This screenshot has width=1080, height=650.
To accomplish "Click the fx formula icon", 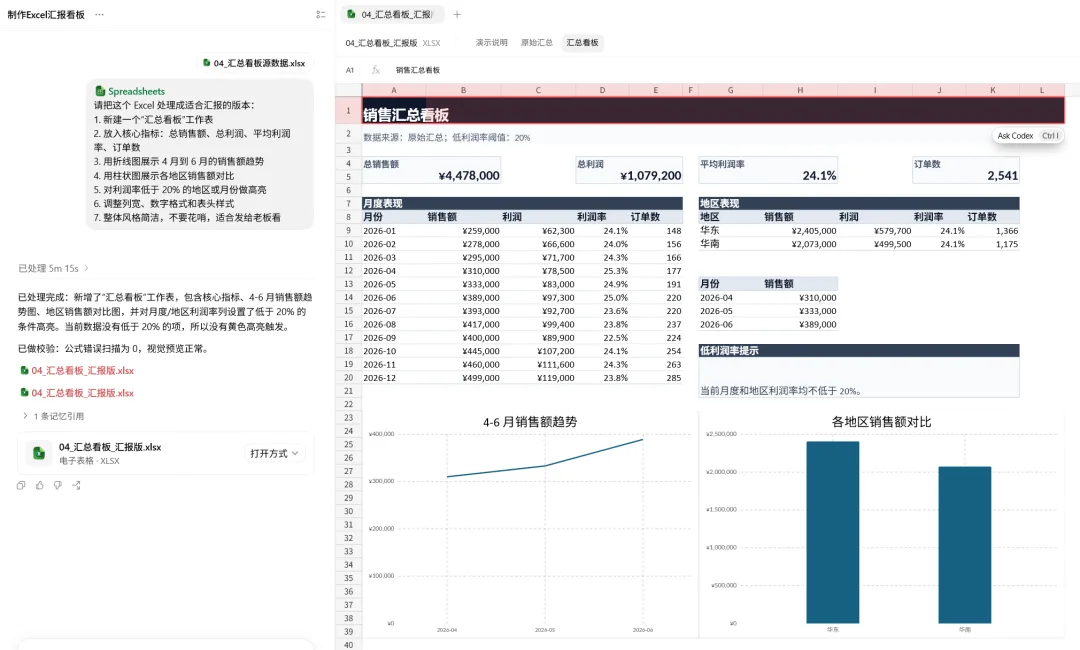I will (376, 70).
